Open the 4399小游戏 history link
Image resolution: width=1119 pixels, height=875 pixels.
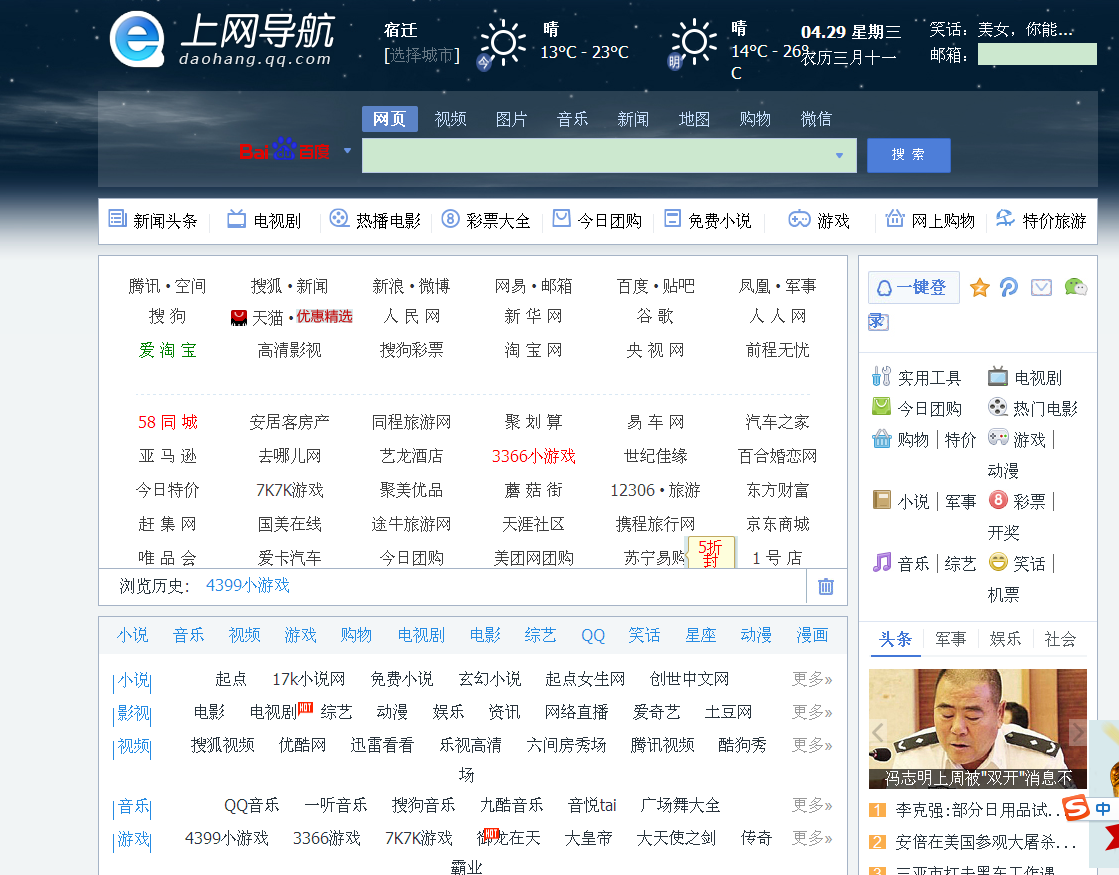[248, 585]
